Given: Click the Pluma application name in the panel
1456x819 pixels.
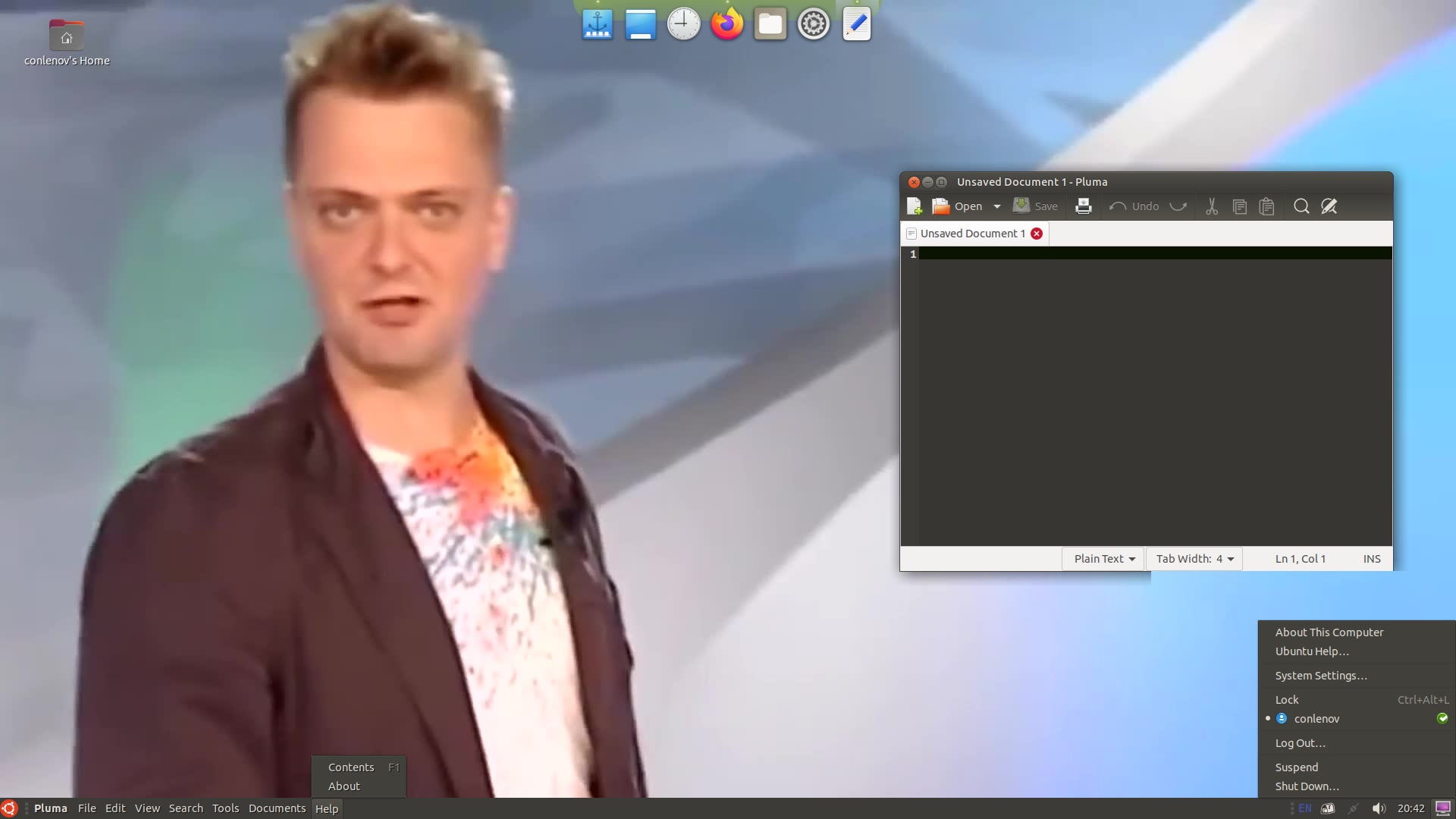Looking at the screenshot, I should point(51,808).
